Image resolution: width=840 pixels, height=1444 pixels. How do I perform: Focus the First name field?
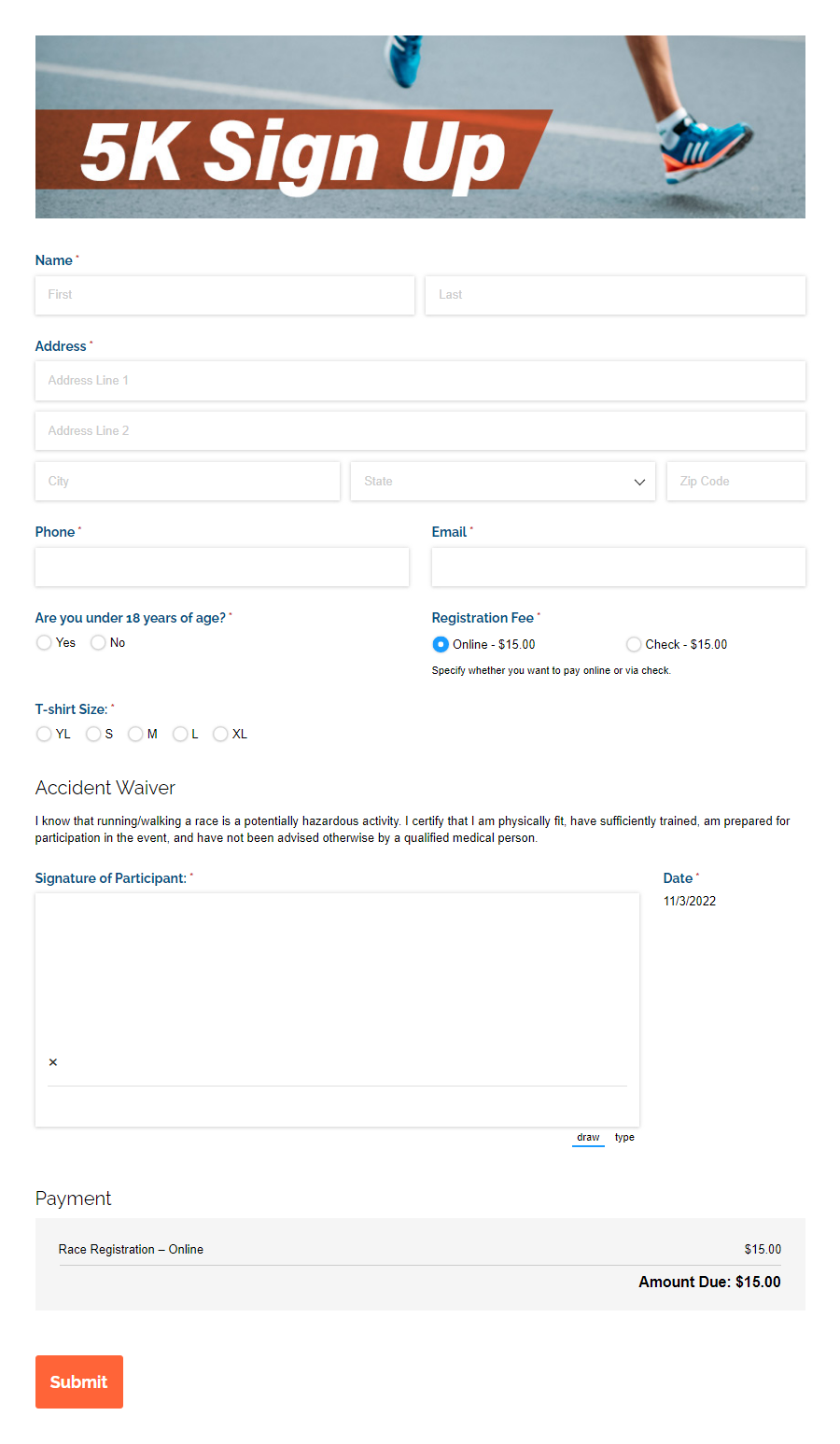pyautogui.click(x=224, y=295)
